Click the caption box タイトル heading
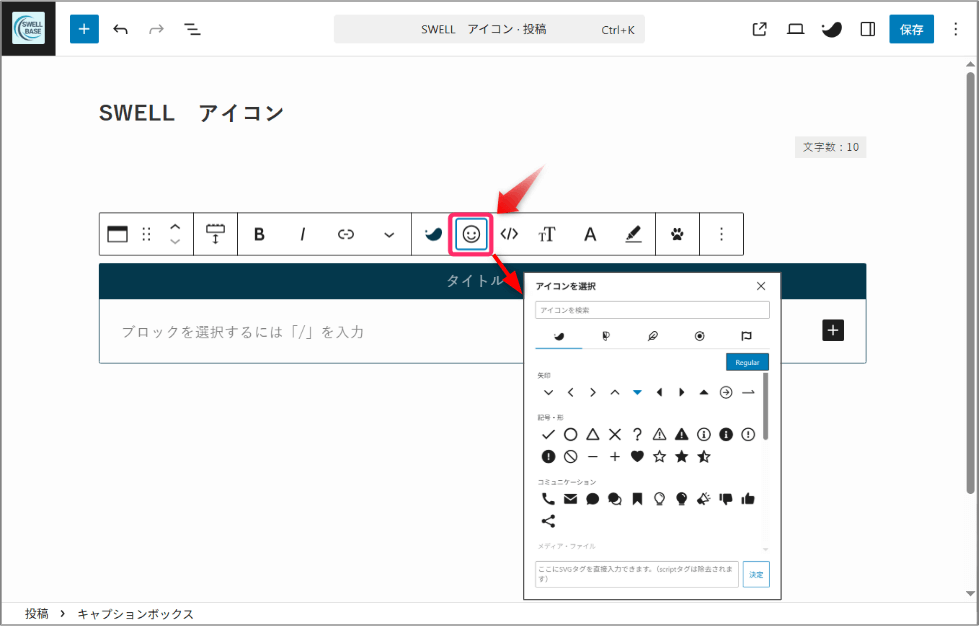Screen dimensions: 979x626 click(x=476, y=281)
